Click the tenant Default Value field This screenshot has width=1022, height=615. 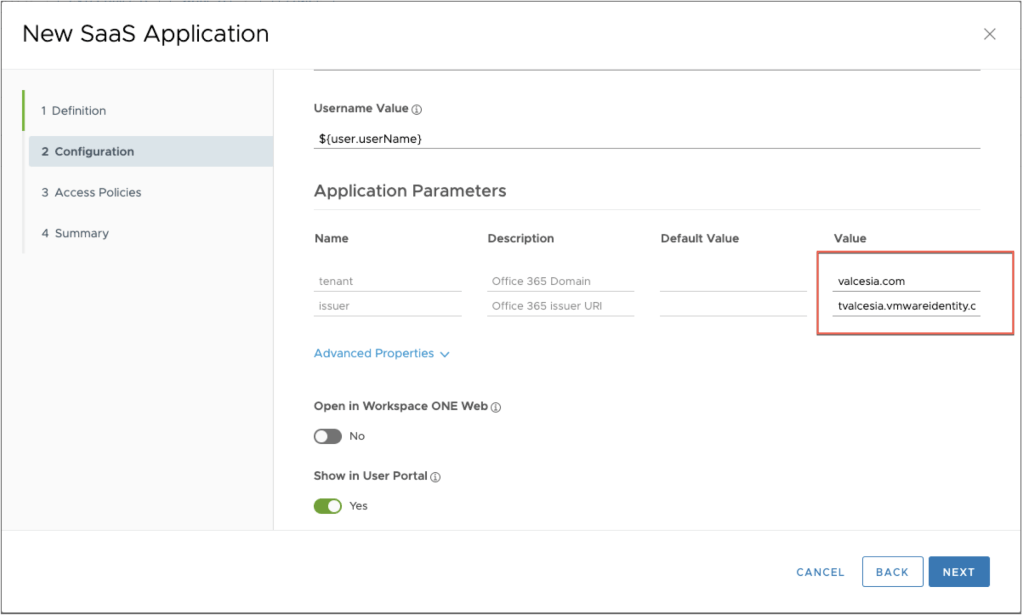[733, 281]
